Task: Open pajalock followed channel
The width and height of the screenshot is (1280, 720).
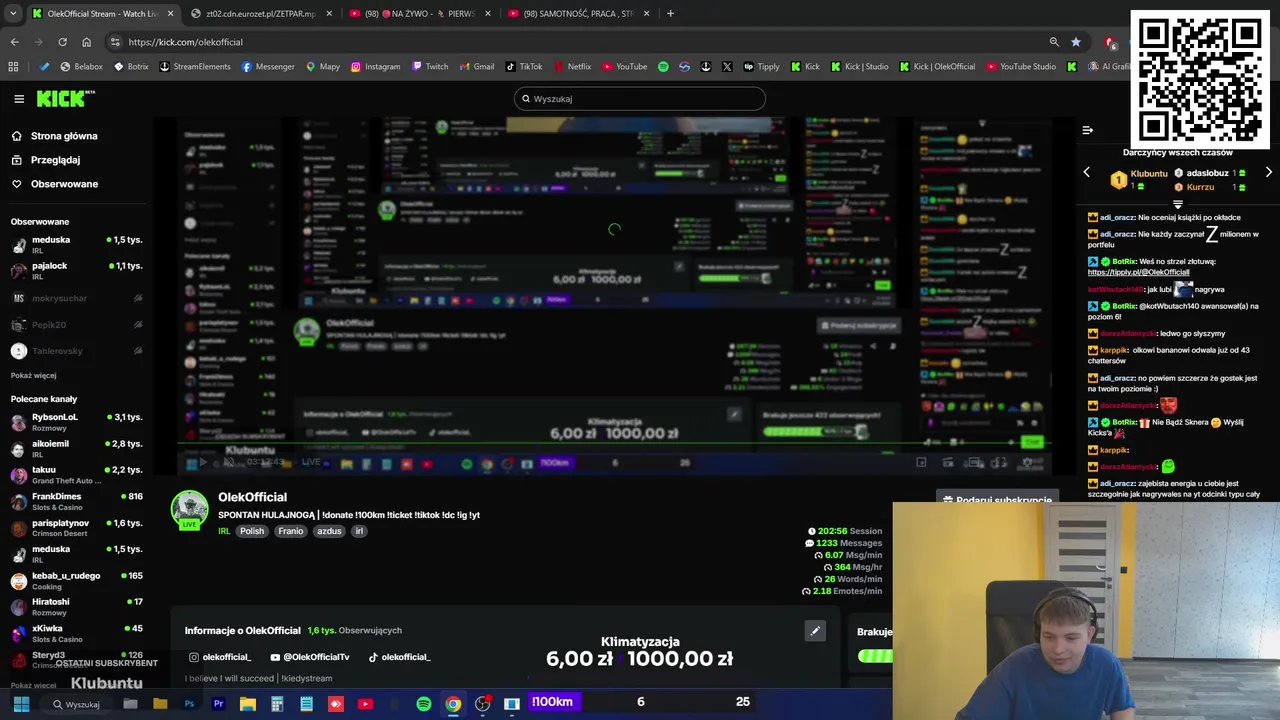Action: [x=76, y=271]
